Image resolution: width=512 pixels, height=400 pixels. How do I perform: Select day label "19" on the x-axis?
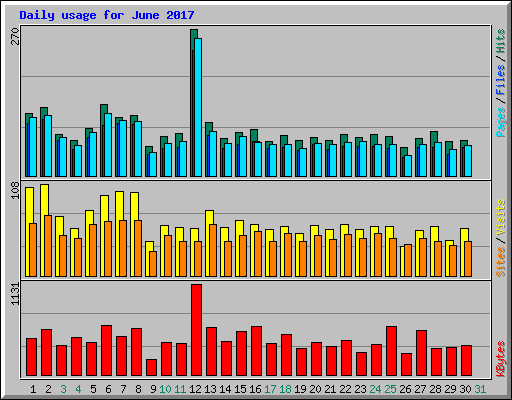pos(300,389)
